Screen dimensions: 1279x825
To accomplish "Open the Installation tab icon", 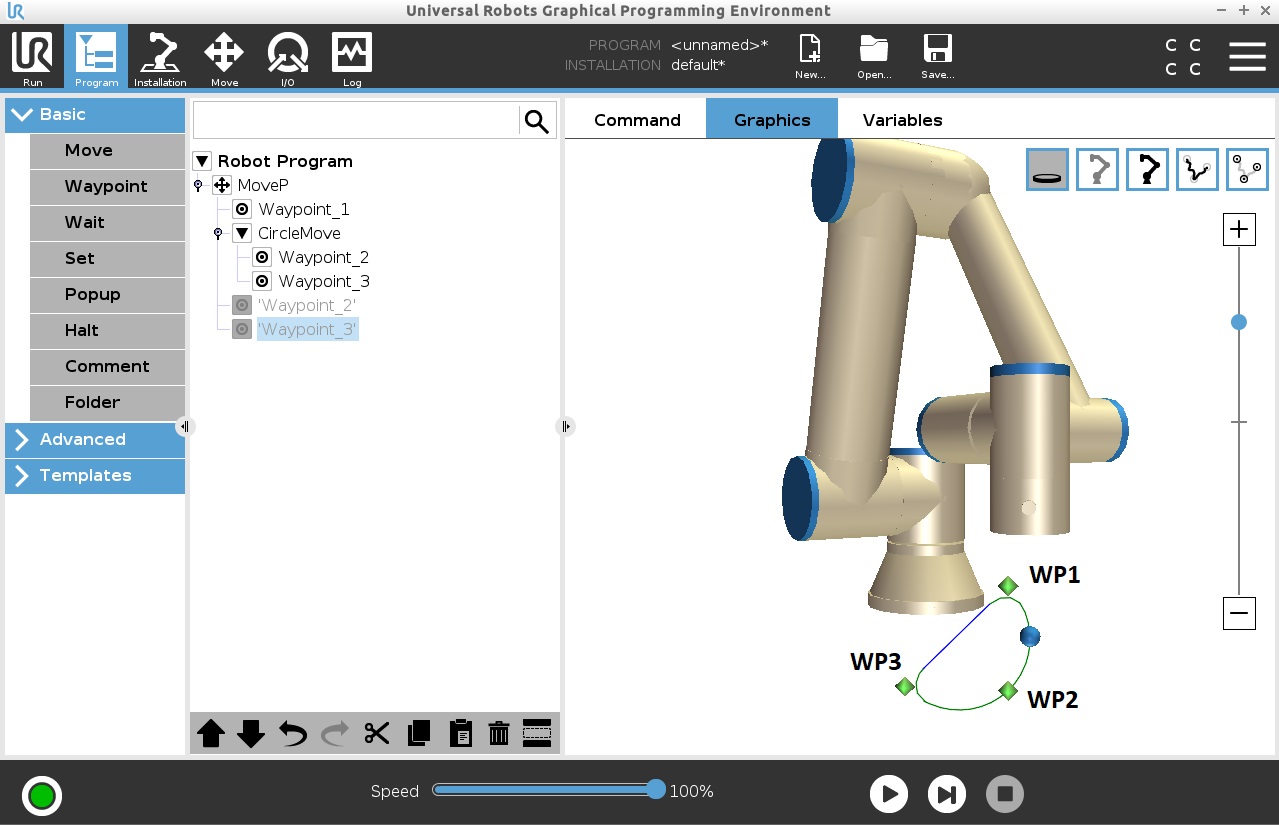I will (160, 58).
